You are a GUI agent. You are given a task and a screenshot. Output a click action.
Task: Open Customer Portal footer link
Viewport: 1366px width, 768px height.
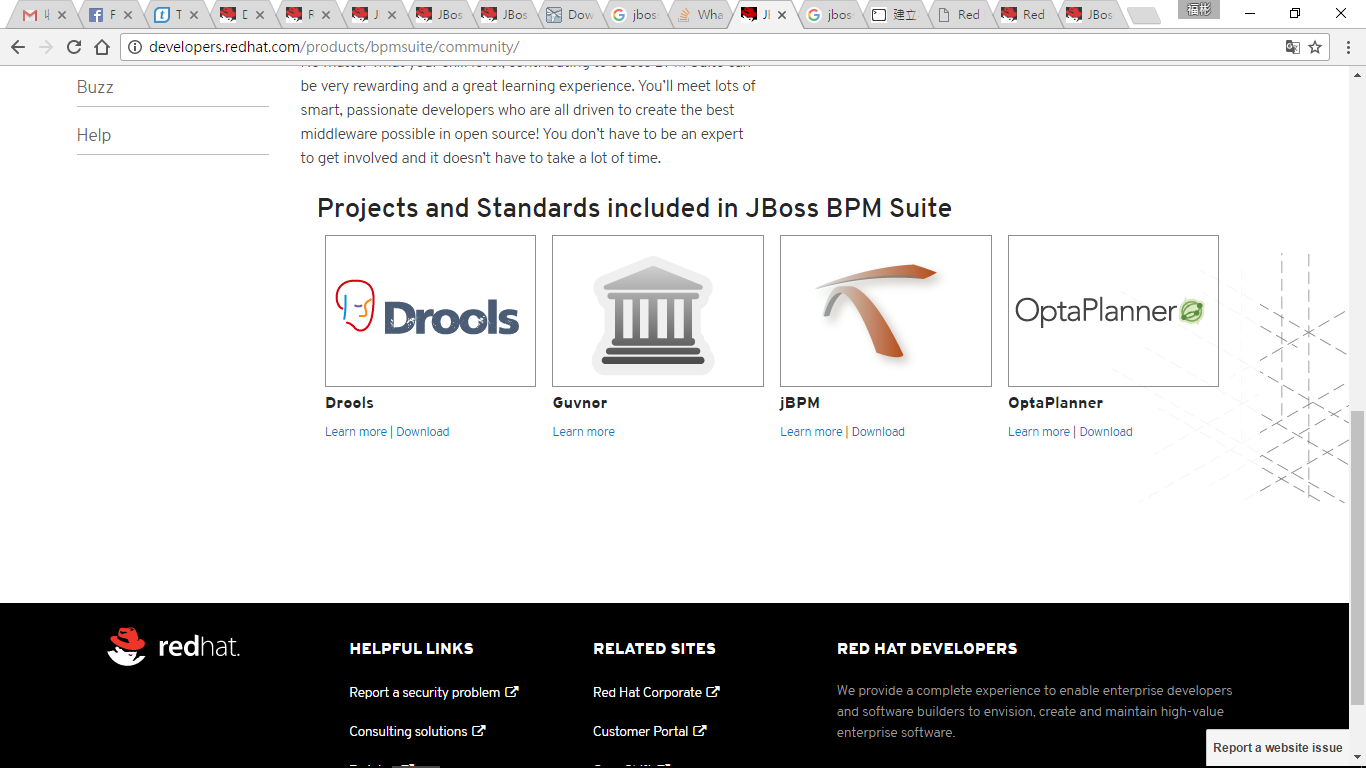coord(641,731)
